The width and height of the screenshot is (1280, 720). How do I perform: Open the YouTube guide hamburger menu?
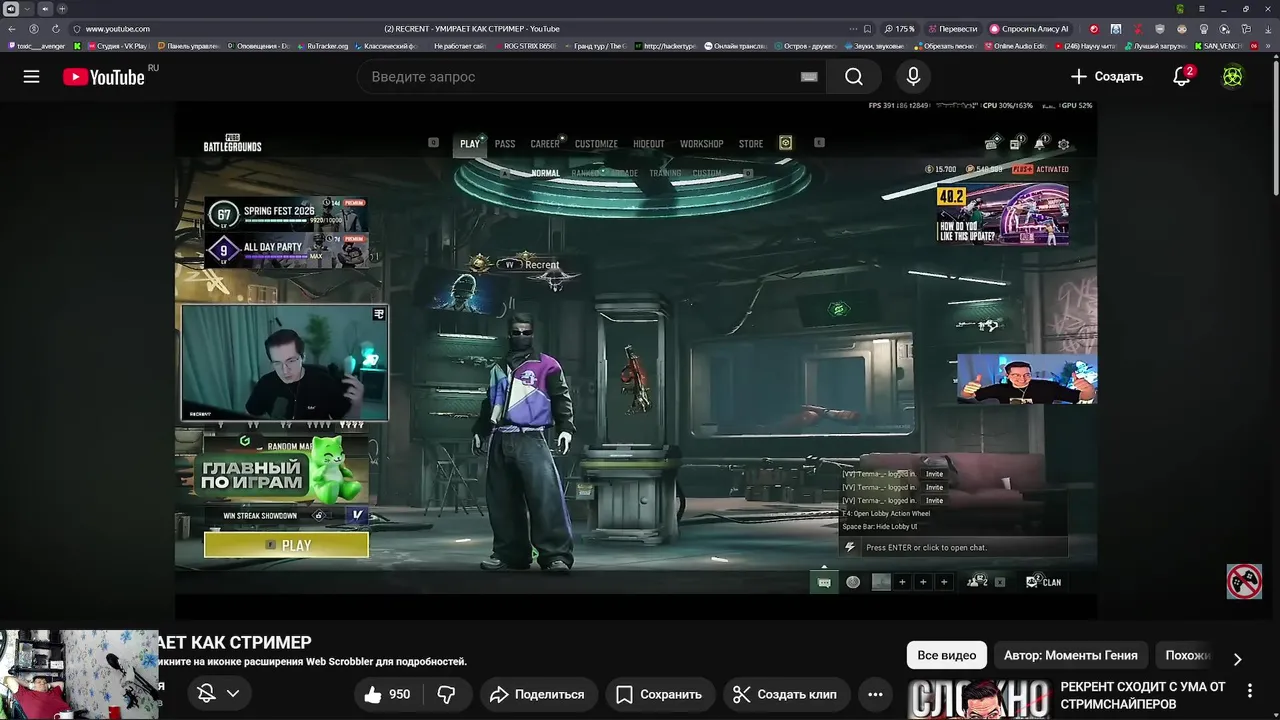point(31,76)
